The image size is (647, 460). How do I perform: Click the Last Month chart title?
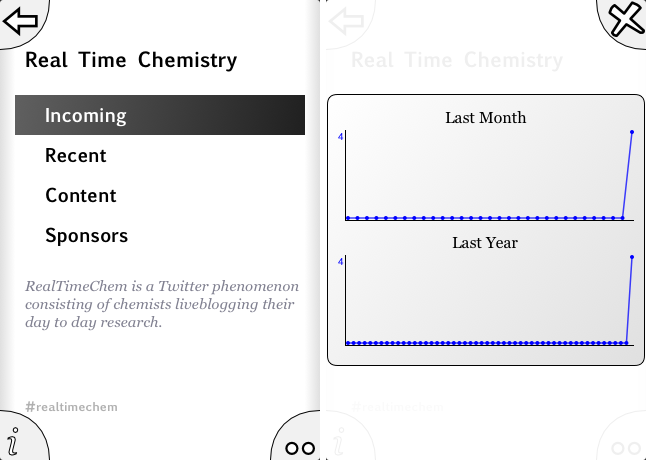click(x=485, y=118)
